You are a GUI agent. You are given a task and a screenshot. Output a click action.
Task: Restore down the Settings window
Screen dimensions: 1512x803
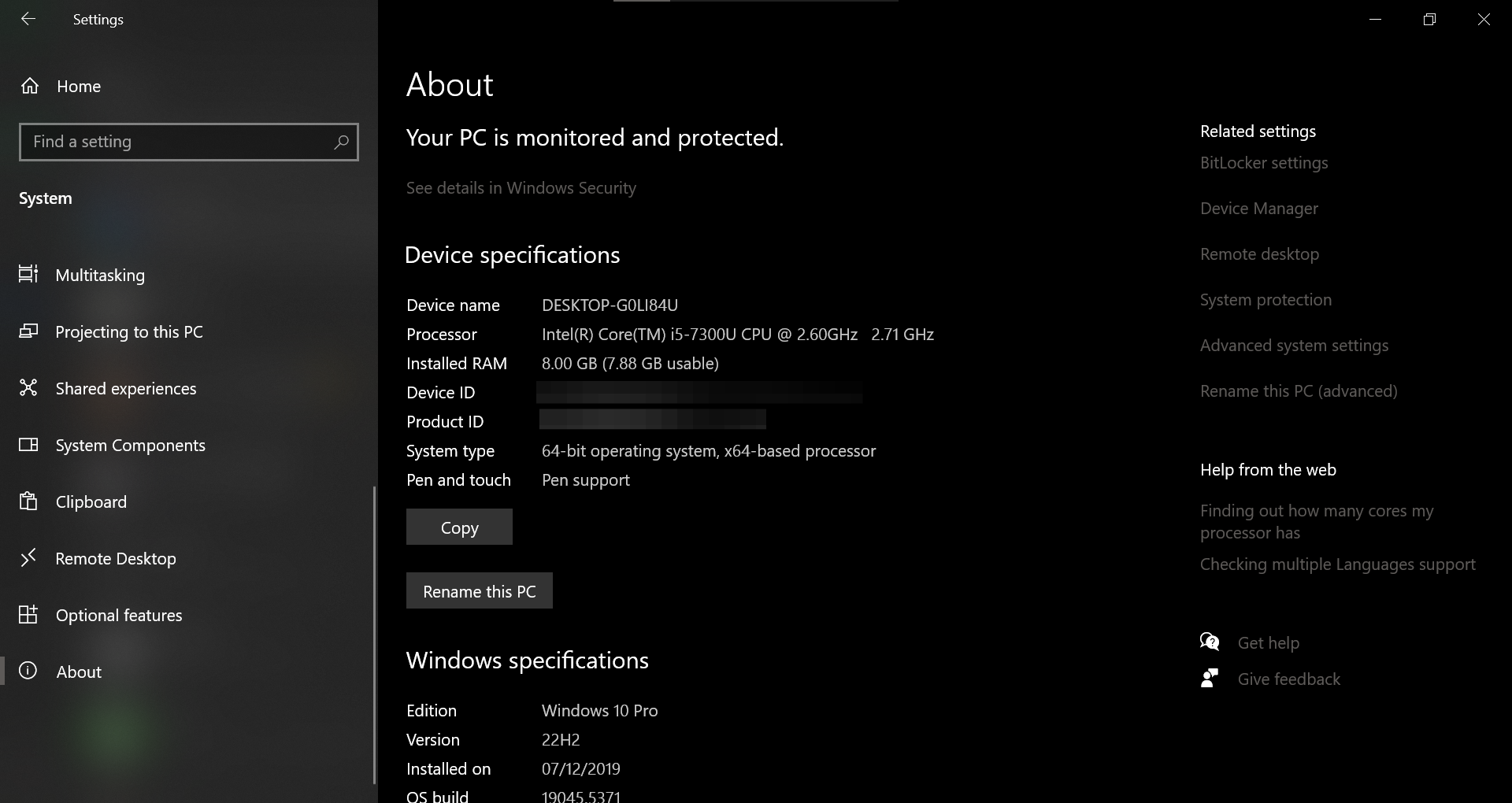pos(1430,19)
